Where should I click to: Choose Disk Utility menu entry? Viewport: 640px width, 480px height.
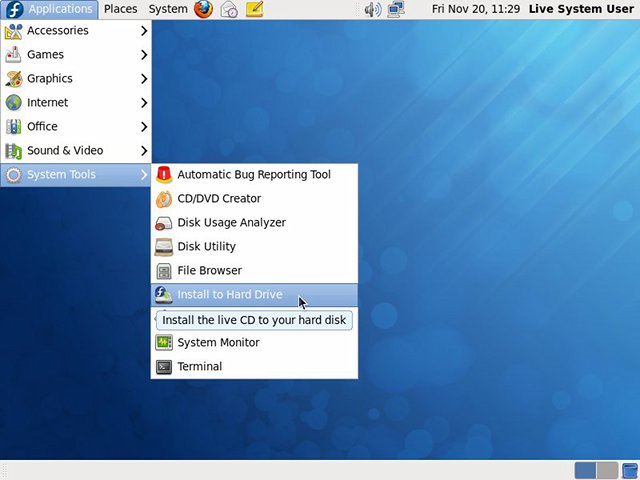click(254, 247)
